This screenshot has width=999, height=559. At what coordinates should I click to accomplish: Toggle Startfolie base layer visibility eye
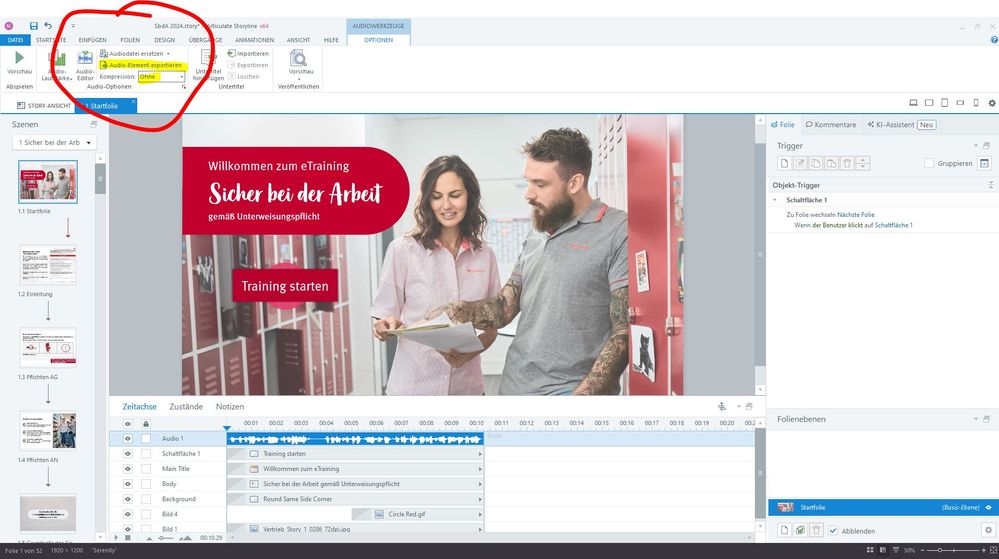pos(989,508)
